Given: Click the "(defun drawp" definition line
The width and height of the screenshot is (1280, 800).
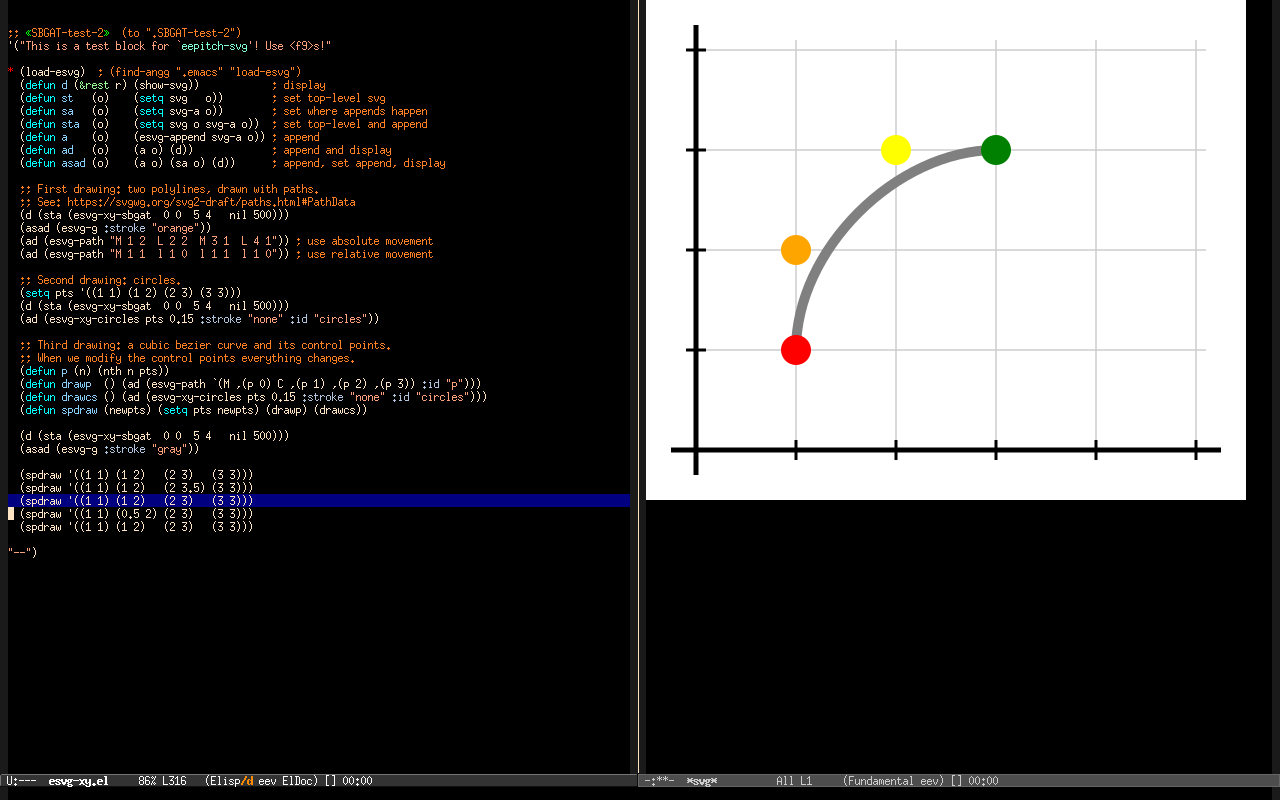Looking at the screenshot, I should pyautogui.click(x=250, y=384).
